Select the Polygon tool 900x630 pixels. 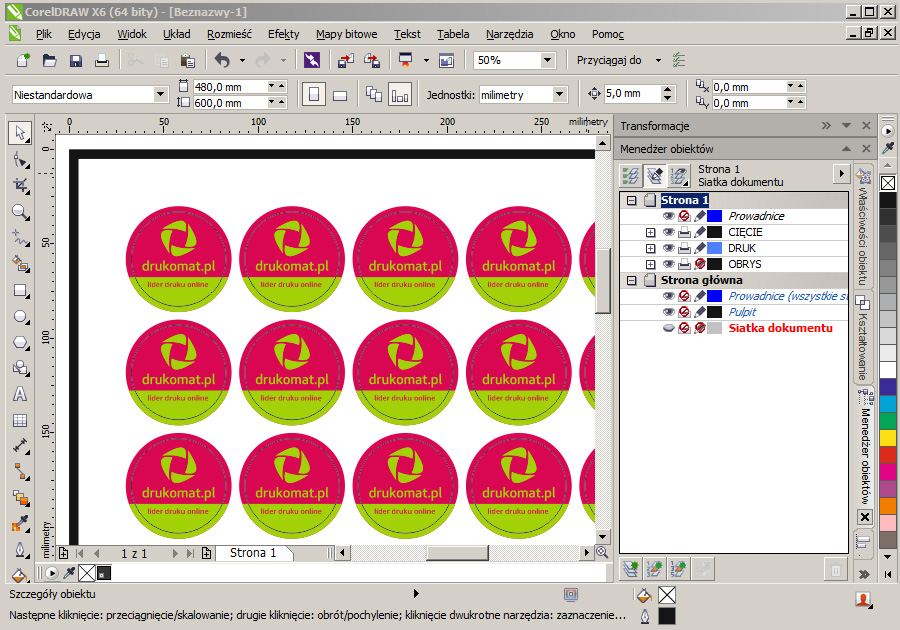(x=20, y=343)
